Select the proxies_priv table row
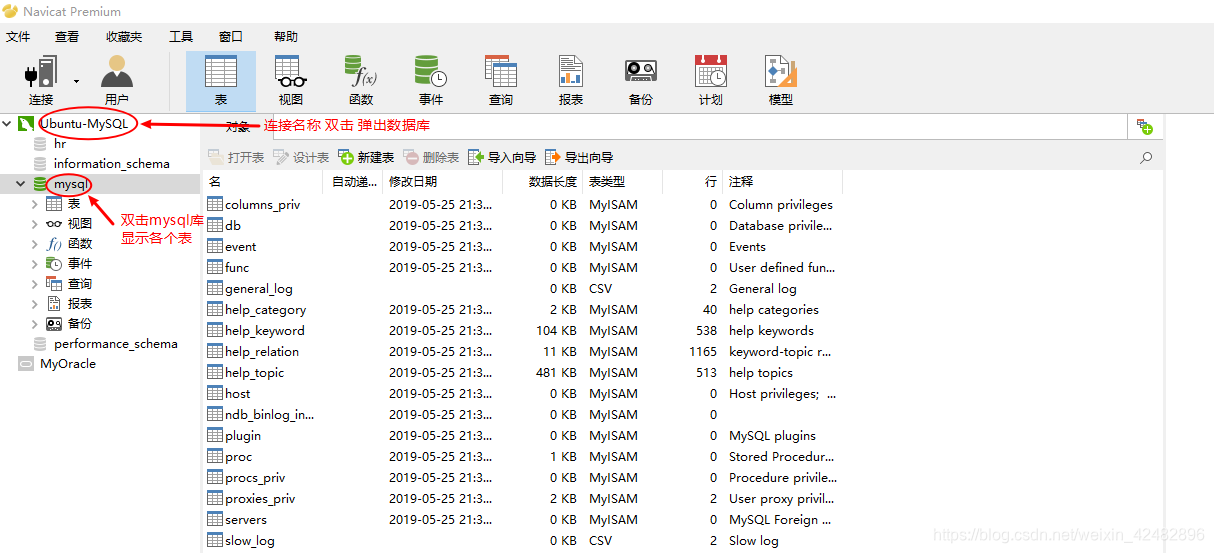1214x553 pixels. pyautogui.click(x=522, y=499)
